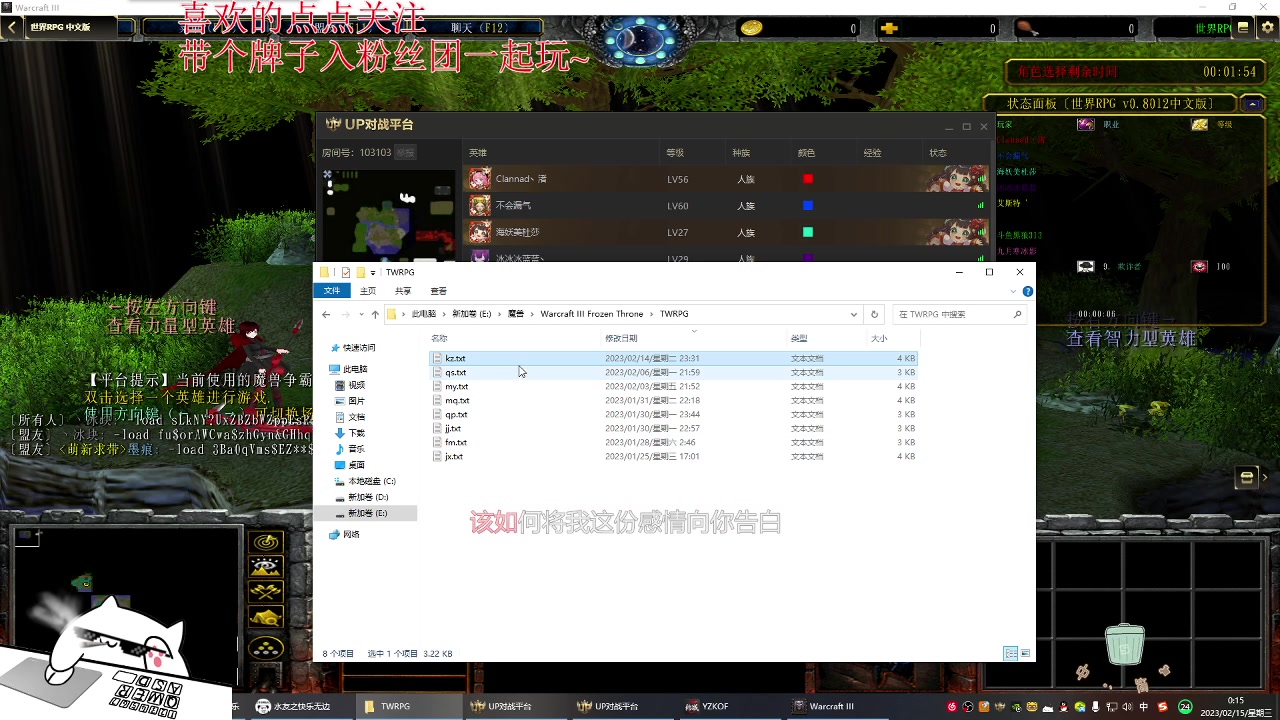This screenshot has height=720, width=1280.
Task: Click the level icon in status board
Action: coord(1199,125)
